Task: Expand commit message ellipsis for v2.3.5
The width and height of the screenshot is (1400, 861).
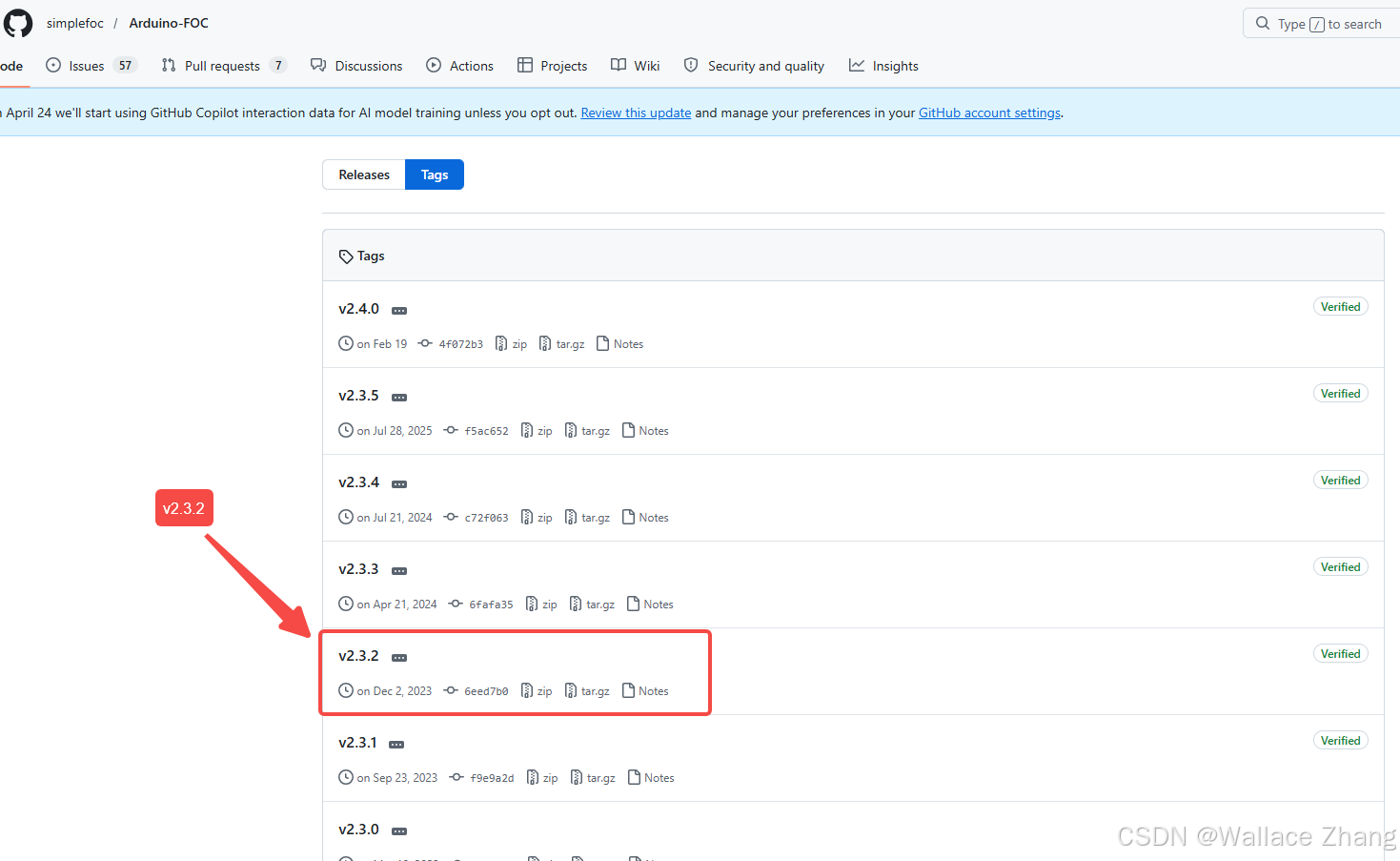Action: [399, 398]
